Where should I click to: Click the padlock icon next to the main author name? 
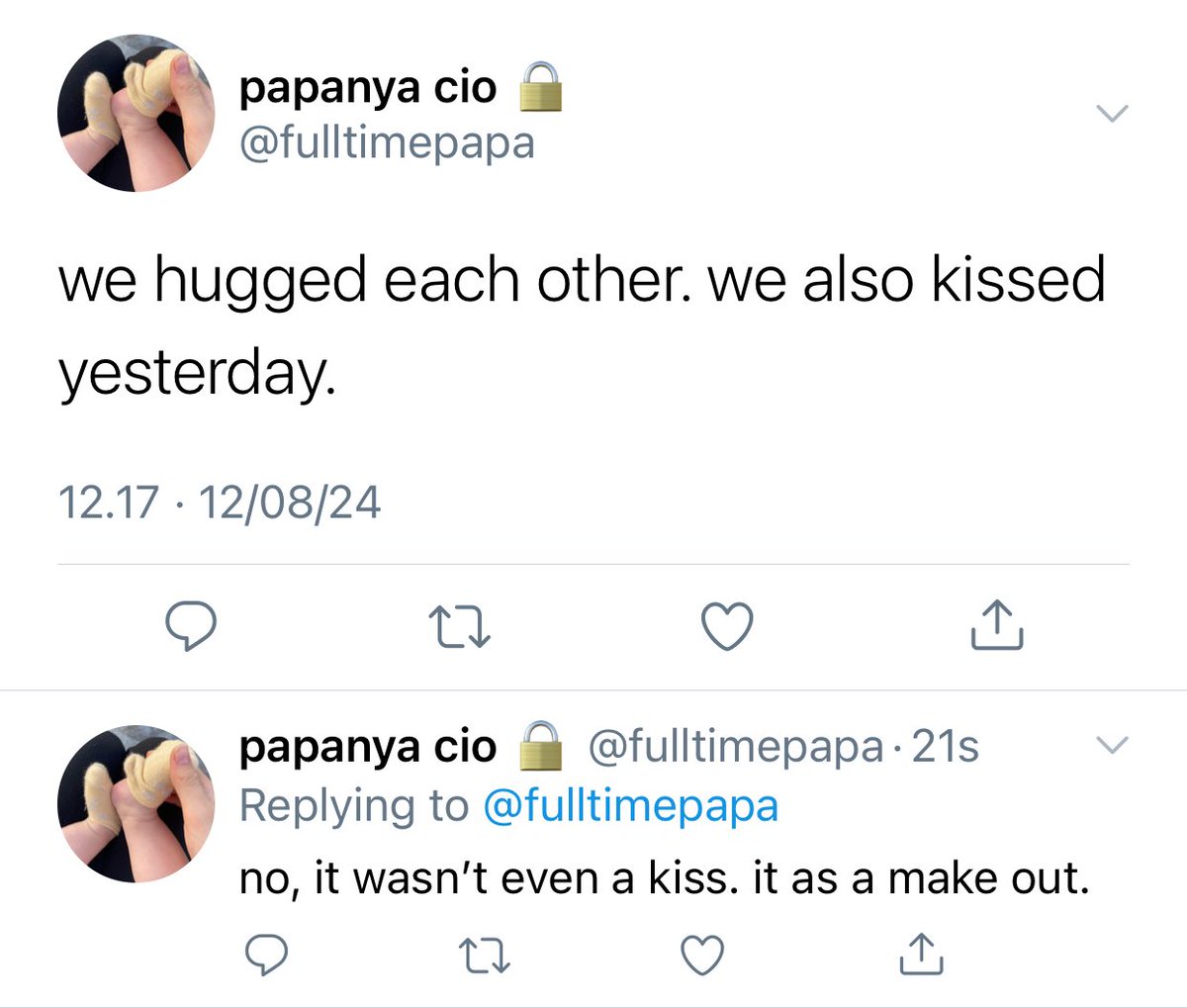(541, 86)
